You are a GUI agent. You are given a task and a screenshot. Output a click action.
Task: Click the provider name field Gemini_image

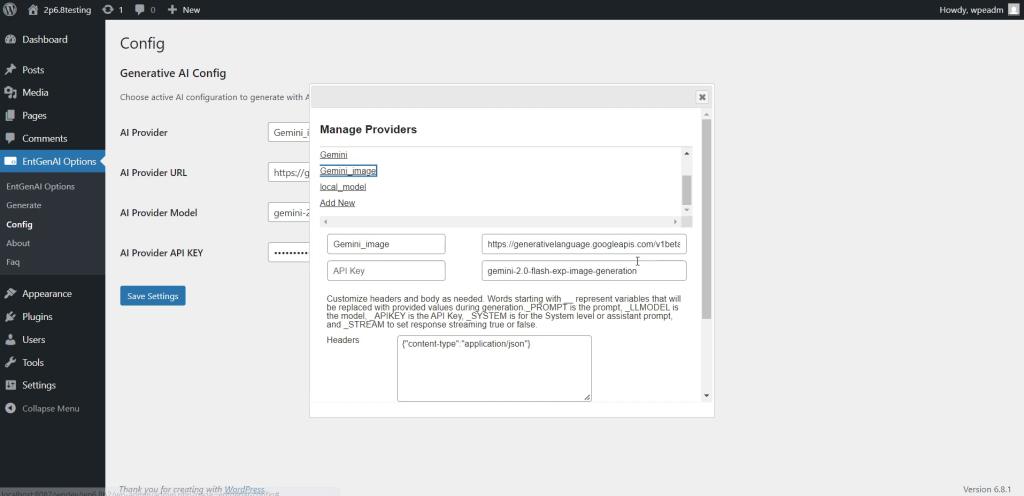386,244
